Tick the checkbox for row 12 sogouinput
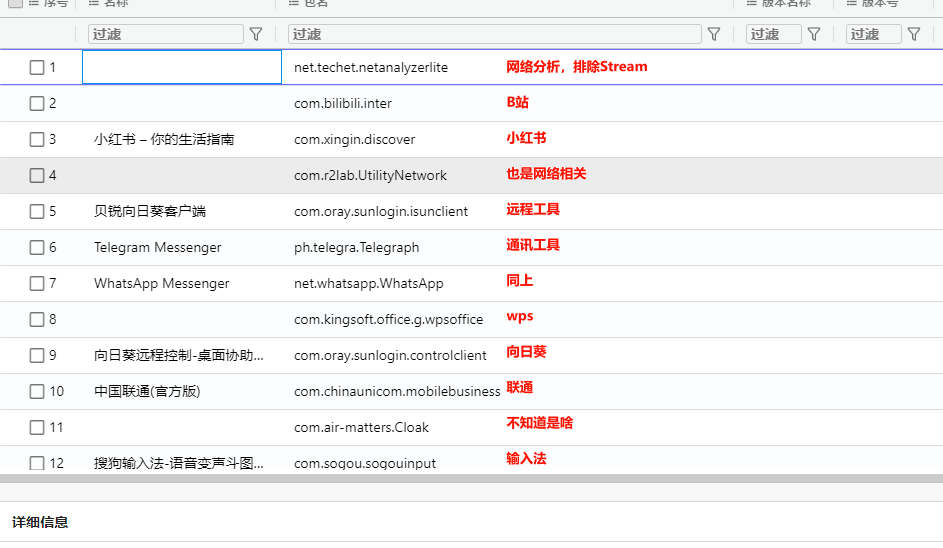Viewport: 943px width, 548px height. click(x=37, y=463)
